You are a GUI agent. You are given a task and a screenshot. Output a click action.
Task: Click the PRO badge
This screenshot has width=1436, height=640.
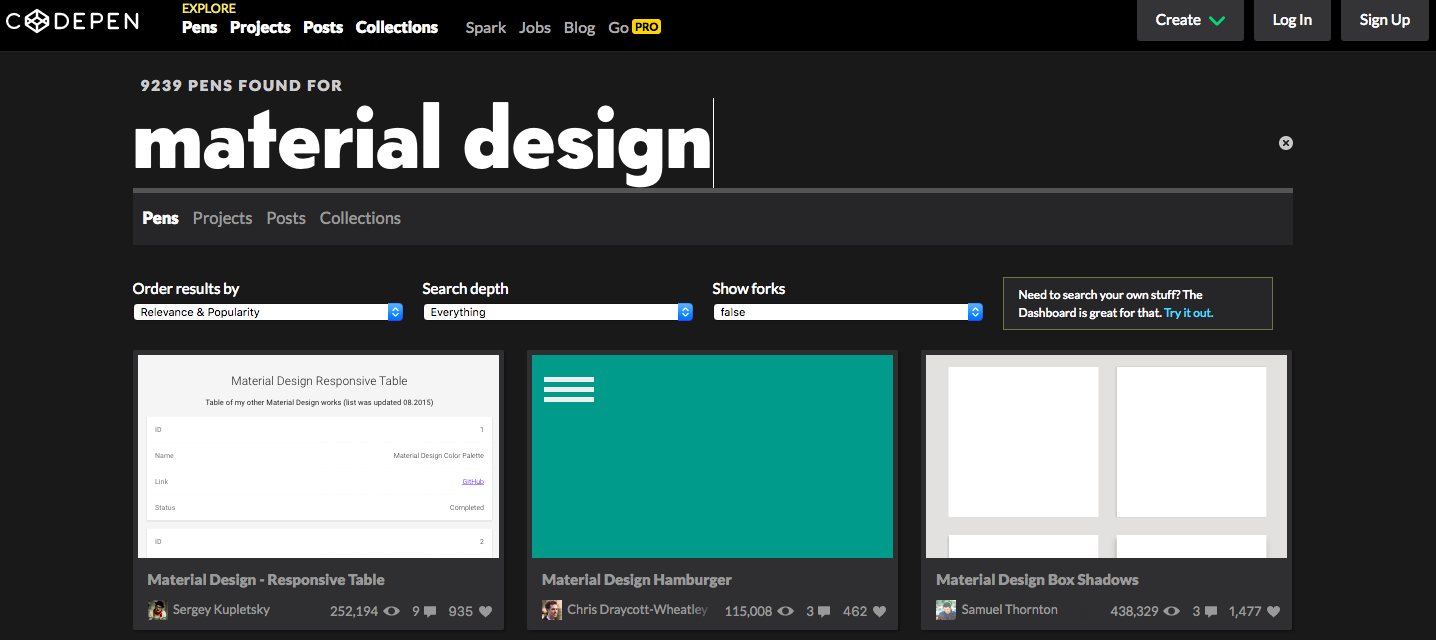646,27
